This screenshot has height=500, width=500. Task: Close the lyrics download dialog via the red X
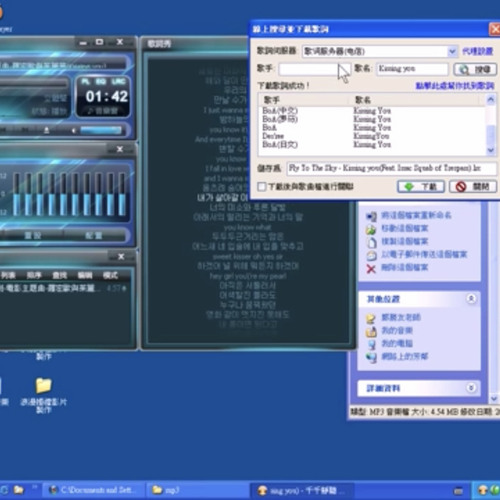(495, 29)
